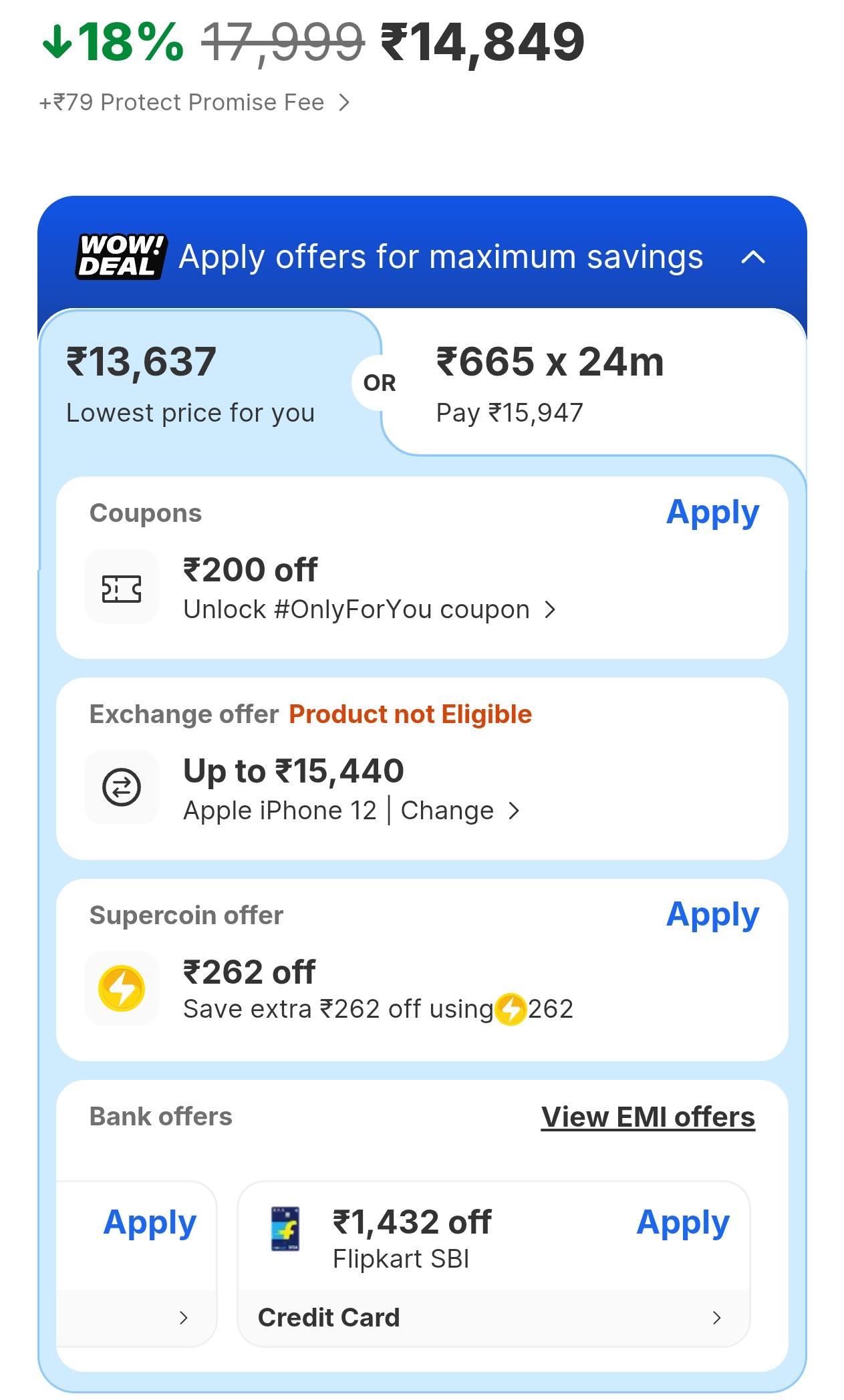
Task: Expand the Credit Card offer details chevron
Action: 717,1318
